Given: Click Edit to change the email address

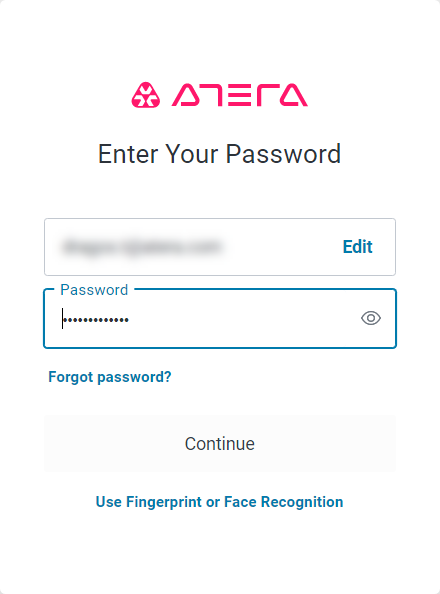Looking at the screenshot, I should point(357,247).
